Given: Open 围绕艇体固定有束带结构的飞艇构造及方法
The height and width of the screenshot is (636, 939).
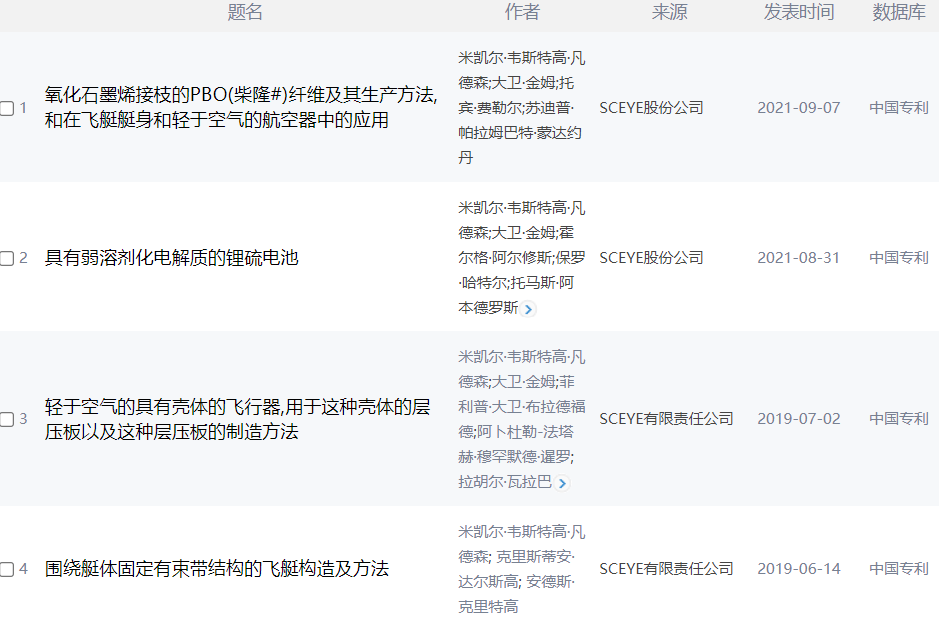Looking at the screenshot, I should coord(216,569).
